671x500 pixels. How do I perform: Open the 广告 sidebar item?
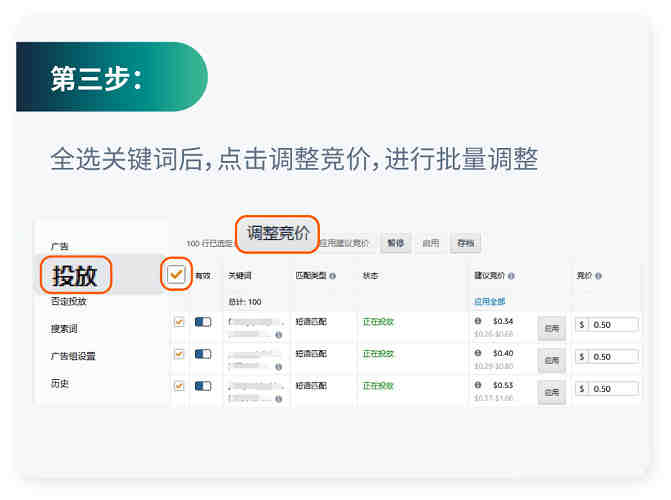click(60, 246)
